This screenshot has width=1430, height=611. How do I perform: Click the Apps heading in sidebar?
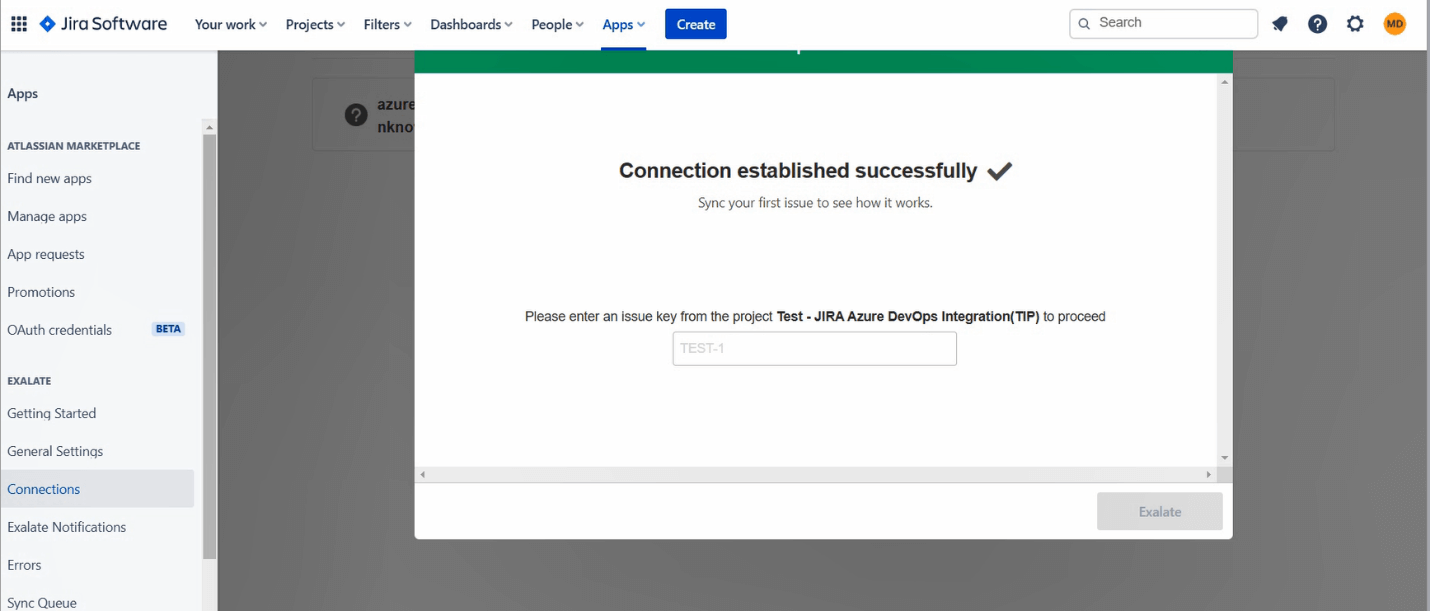tap(23, 94)
